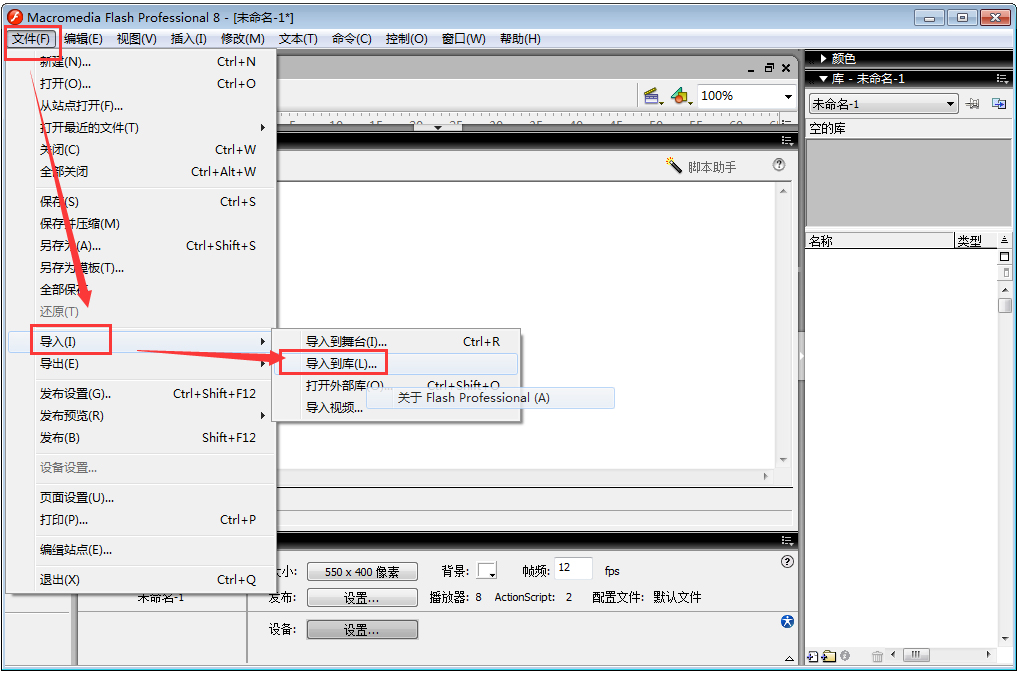1020x673 pixels.
Task: Minimize the document window
Action: [751, 68]
